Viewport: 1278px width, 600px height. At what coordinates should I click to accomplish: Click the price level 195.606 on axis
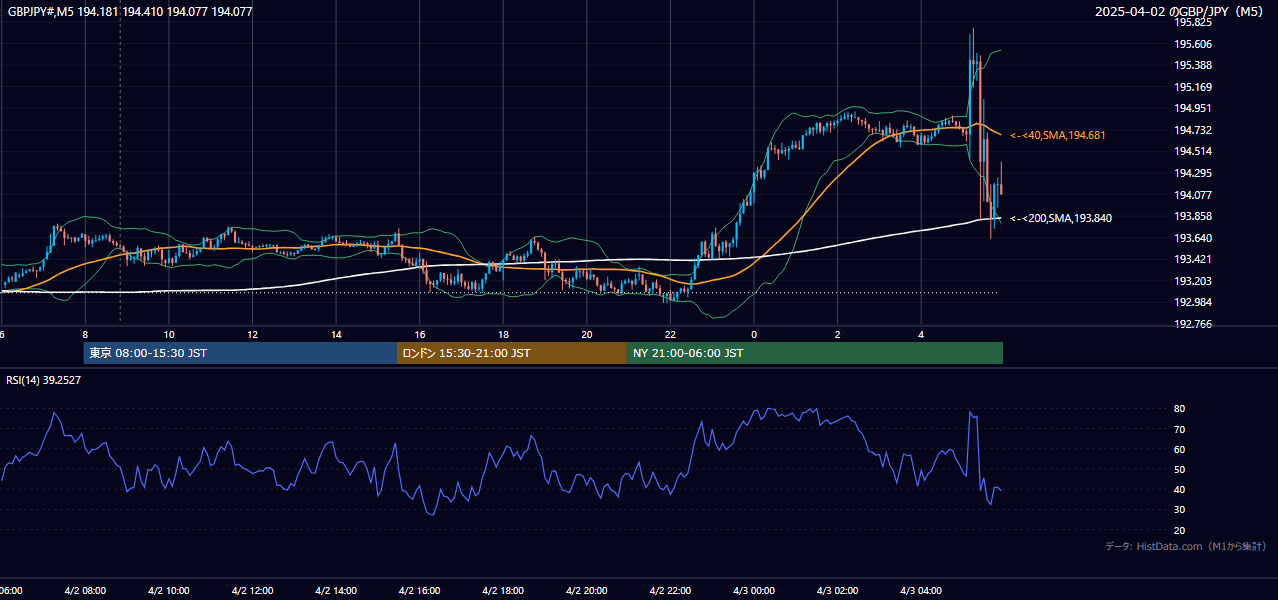[1193, 44]
